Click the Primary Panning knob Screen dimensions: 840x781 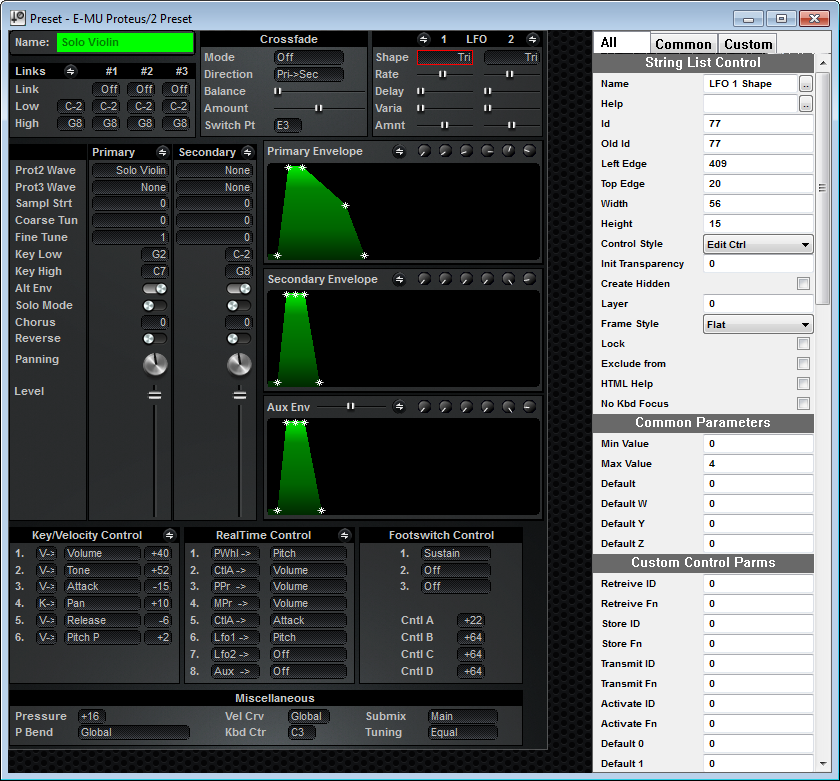tap(155, 364)
